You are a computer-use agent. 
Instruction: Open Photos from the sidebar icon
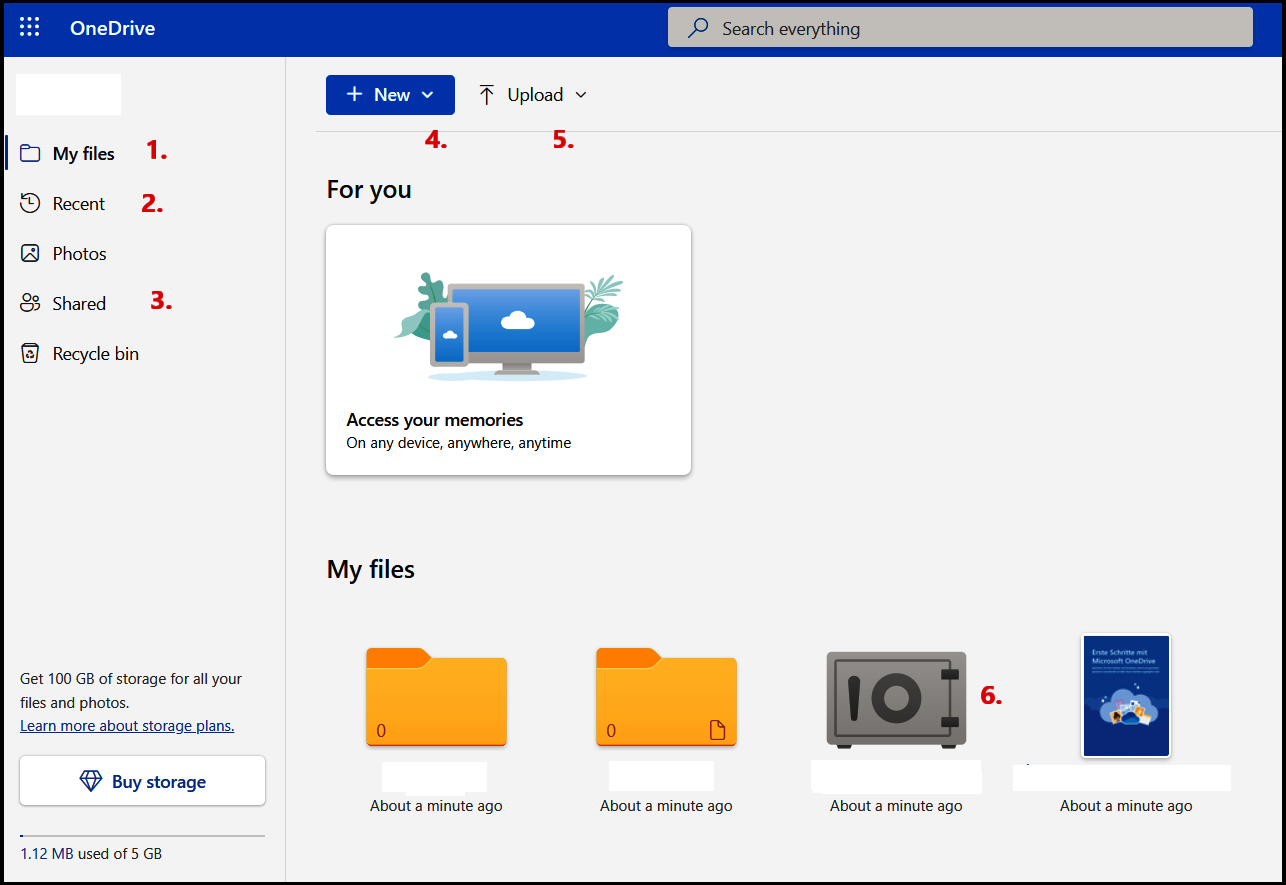30,253
